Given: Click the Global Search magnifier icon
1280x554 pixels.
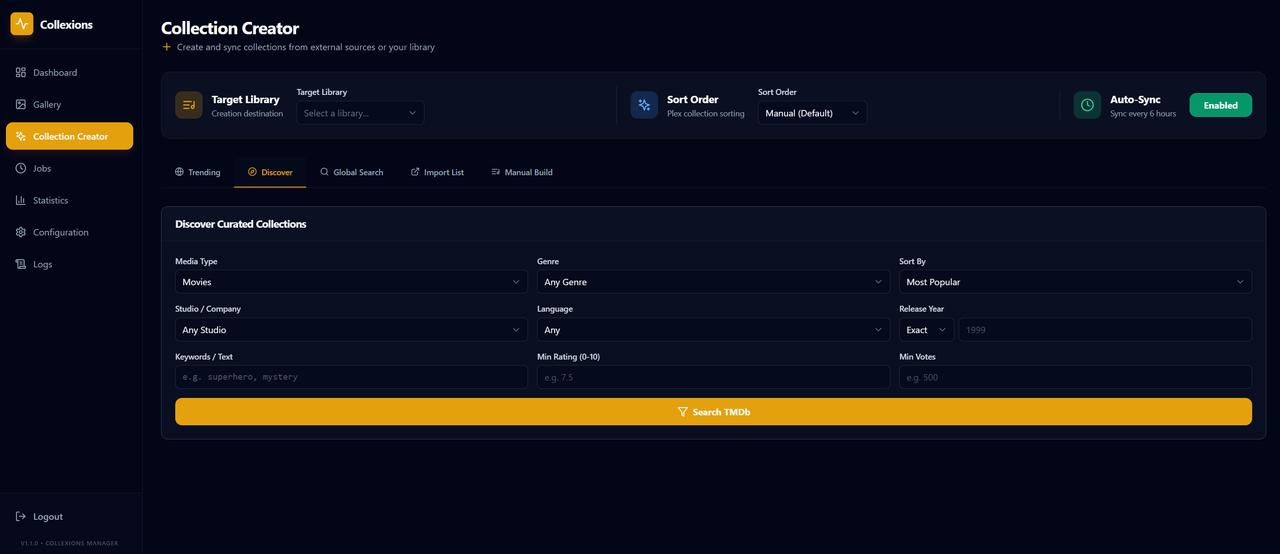Looking at the screenshot, I should pos(324,172).
